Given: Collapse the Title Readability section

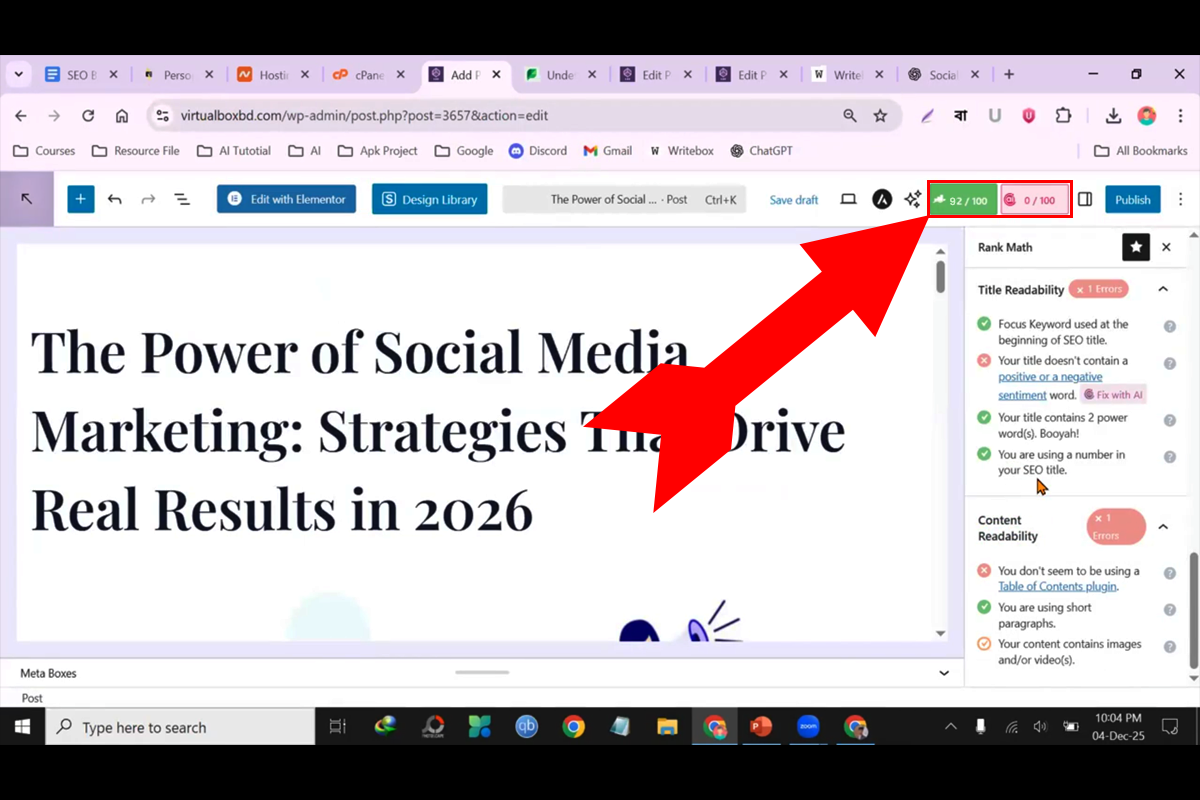Looking at the screenshot, I should tap(1163, 289).
